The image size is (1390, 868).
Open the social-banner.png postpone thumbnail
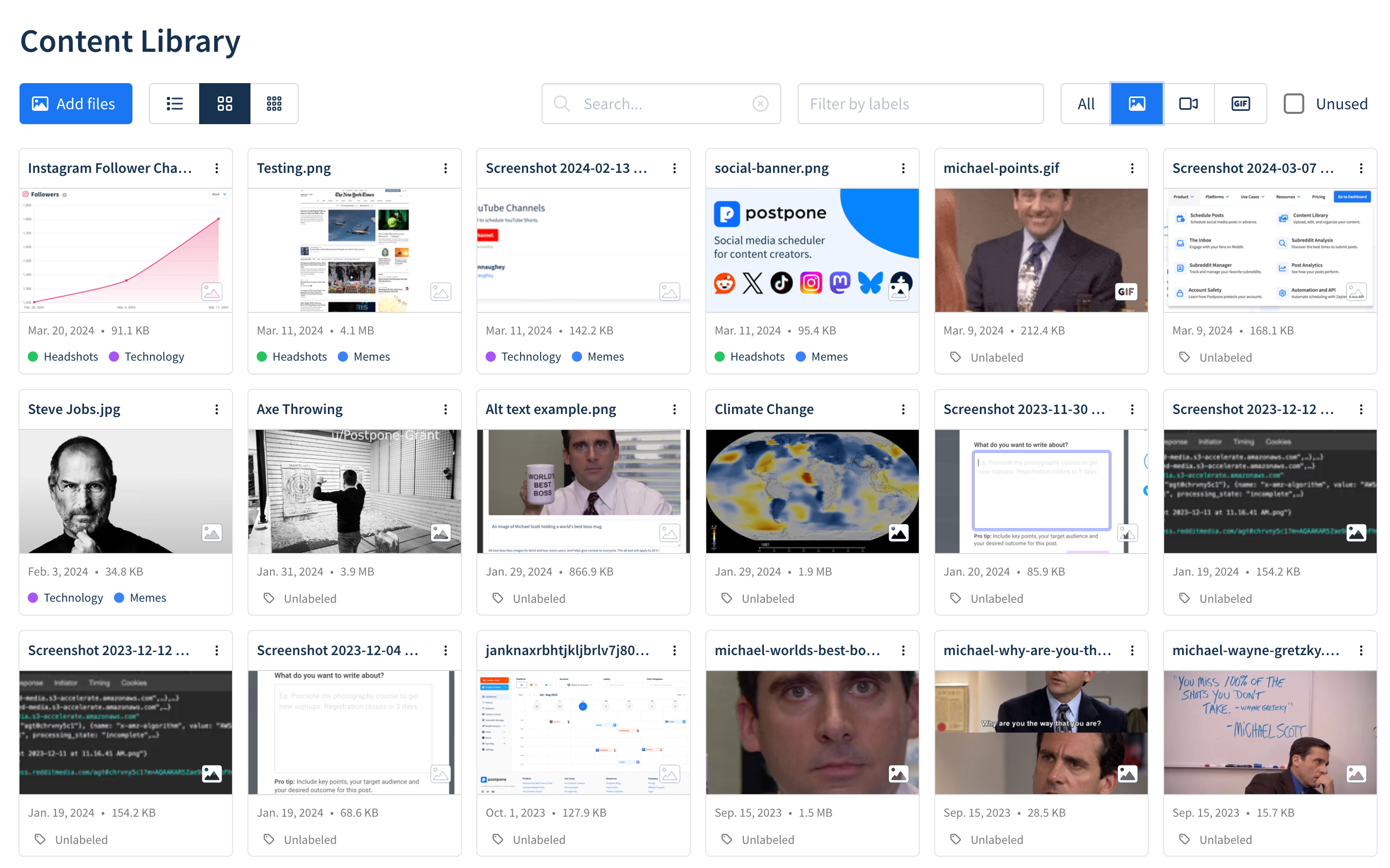tap(812, 250)
